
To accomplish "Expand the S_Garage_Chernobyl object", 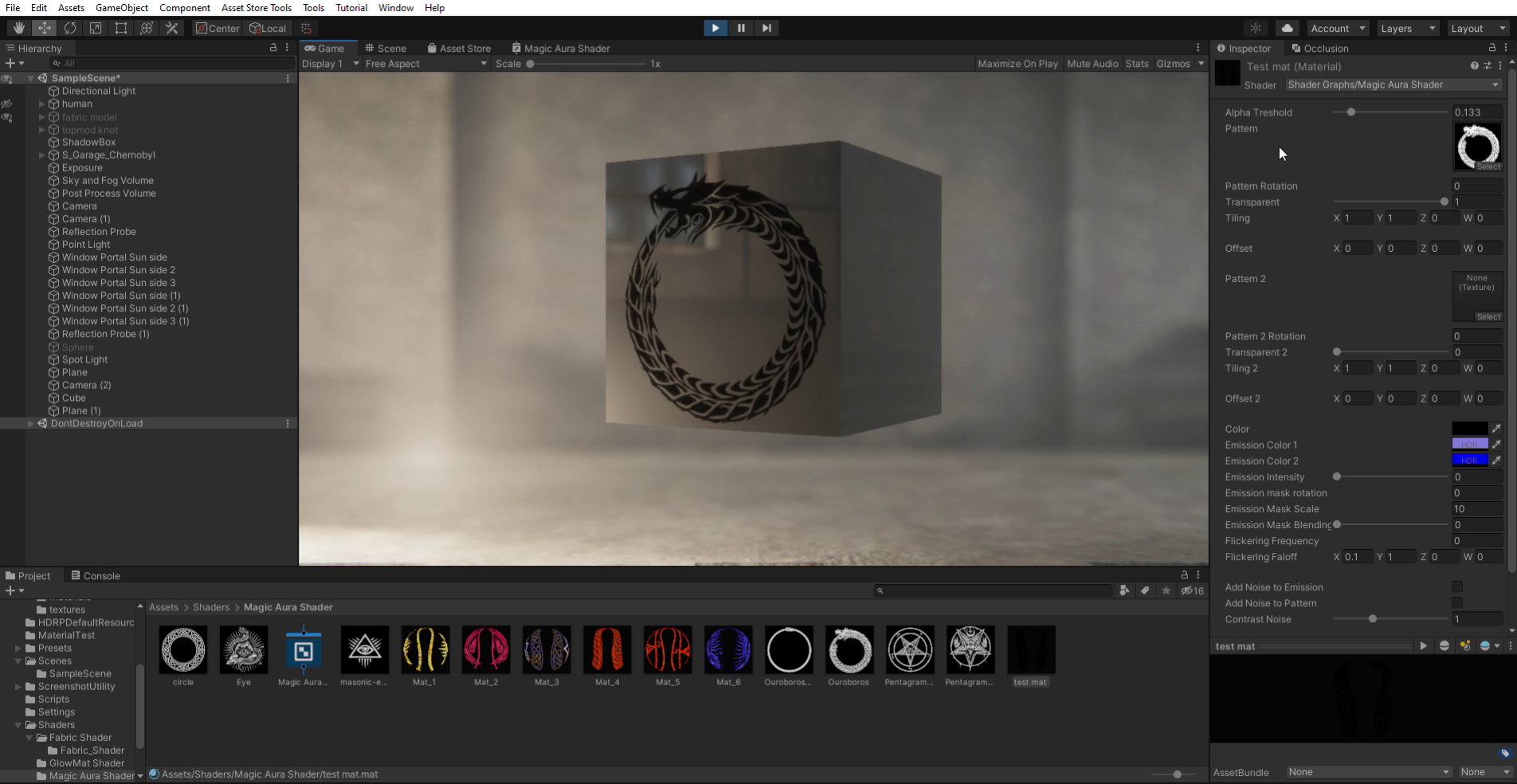I will 42,155.
